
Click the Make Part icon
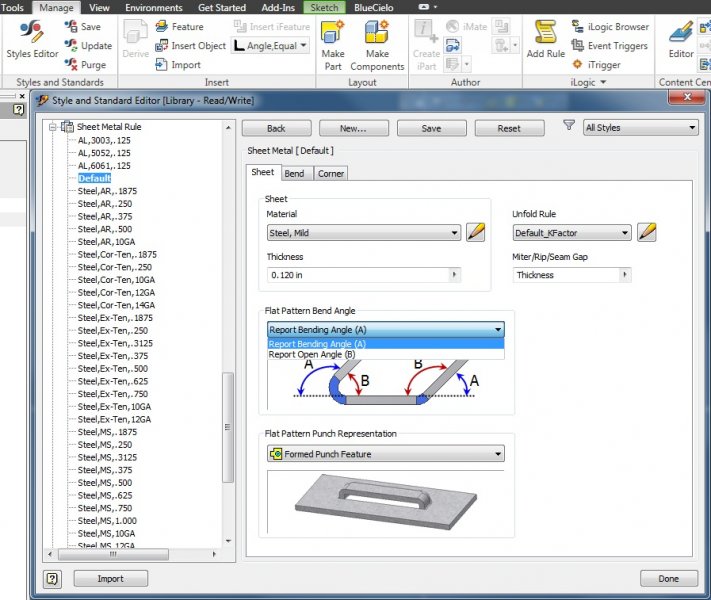click(x=333, y=33)
